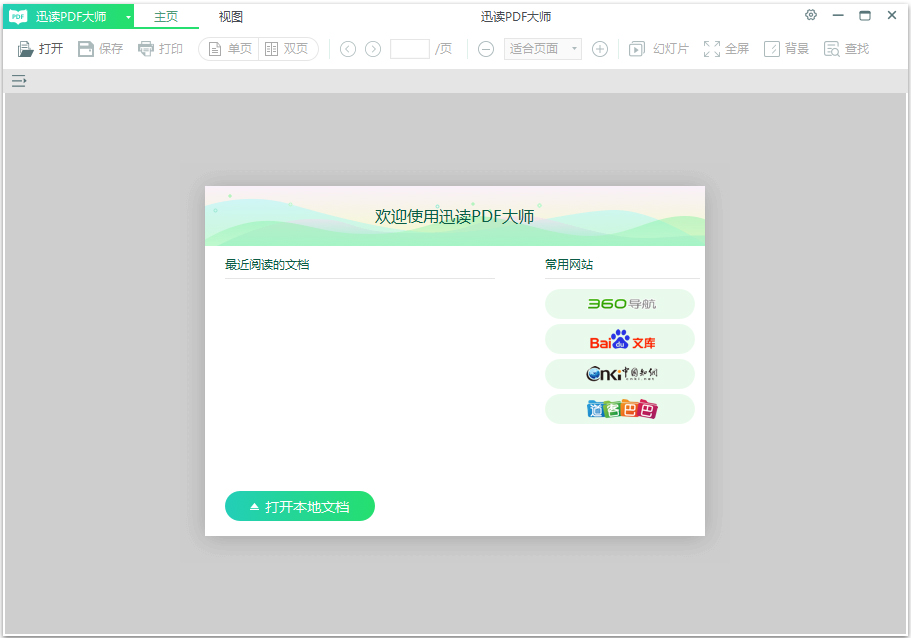
Task: Go to next page arrow
Action: pyautogui.click(x=373, y=49)
